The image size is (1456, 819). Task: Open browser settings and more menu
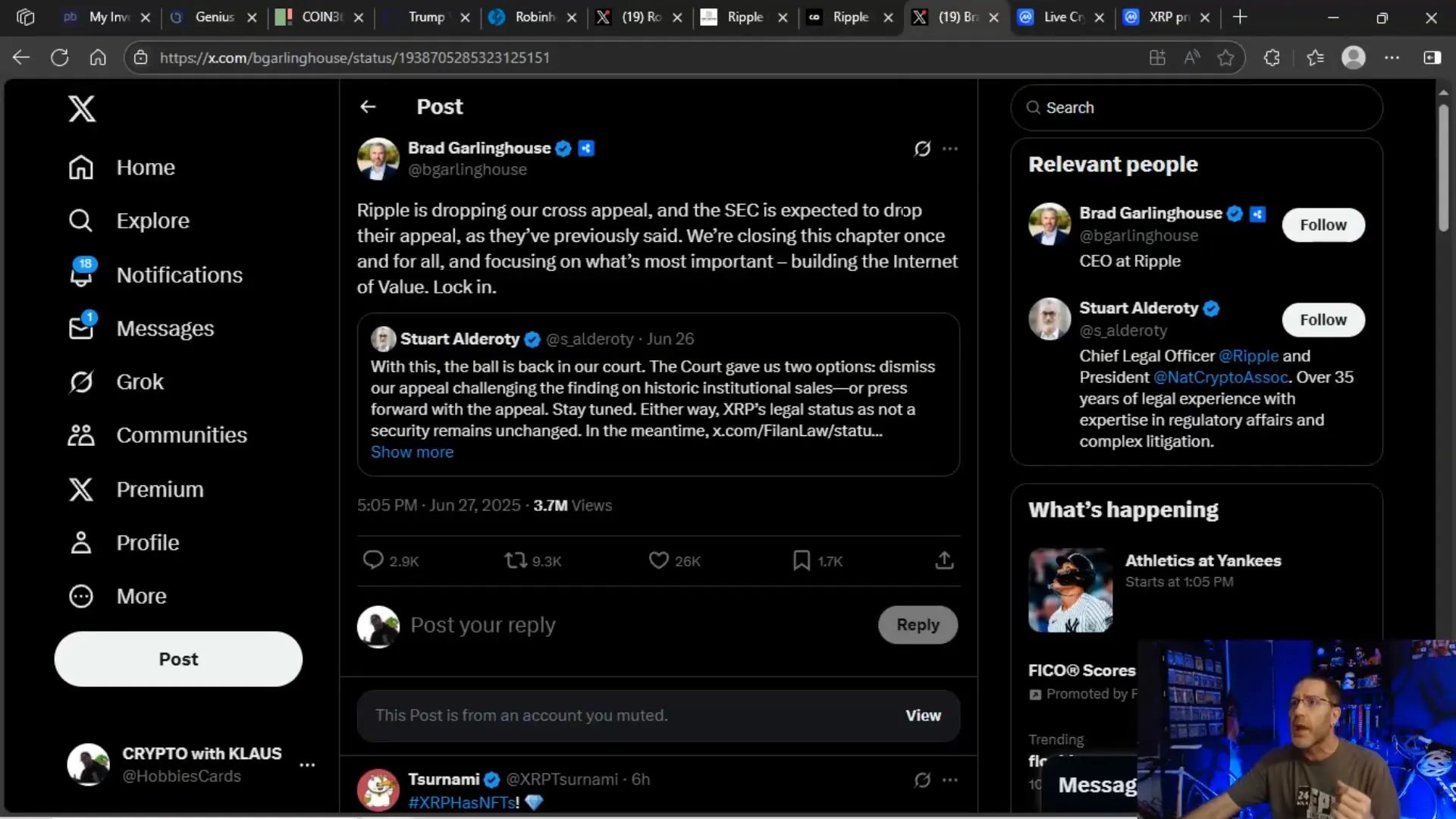[1392, 58]
